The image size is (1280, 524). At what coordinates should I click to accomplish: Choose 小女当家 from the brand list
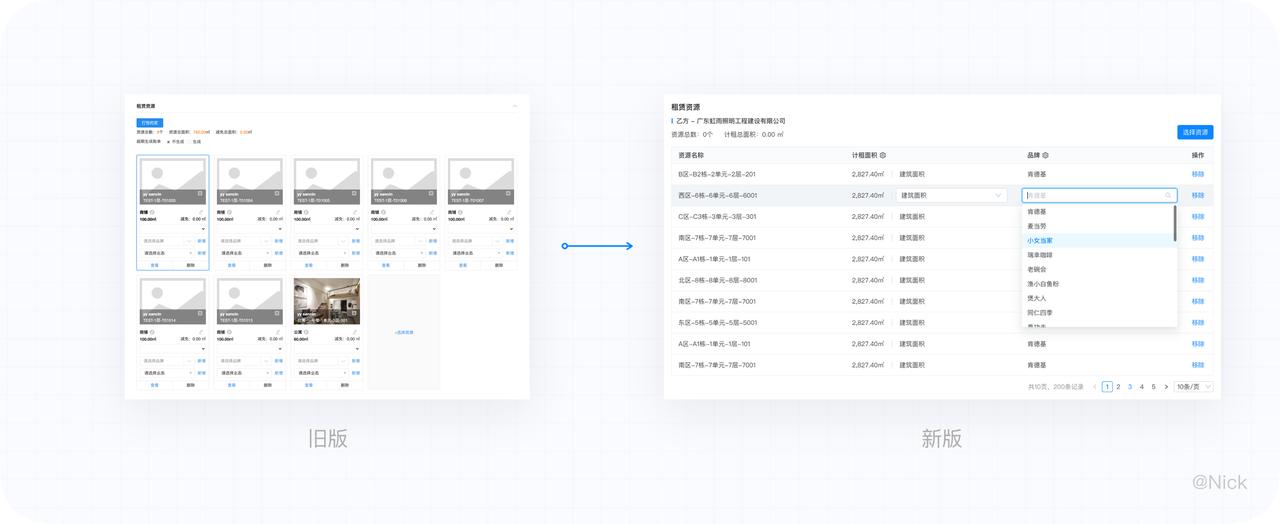pos(1040,241)
